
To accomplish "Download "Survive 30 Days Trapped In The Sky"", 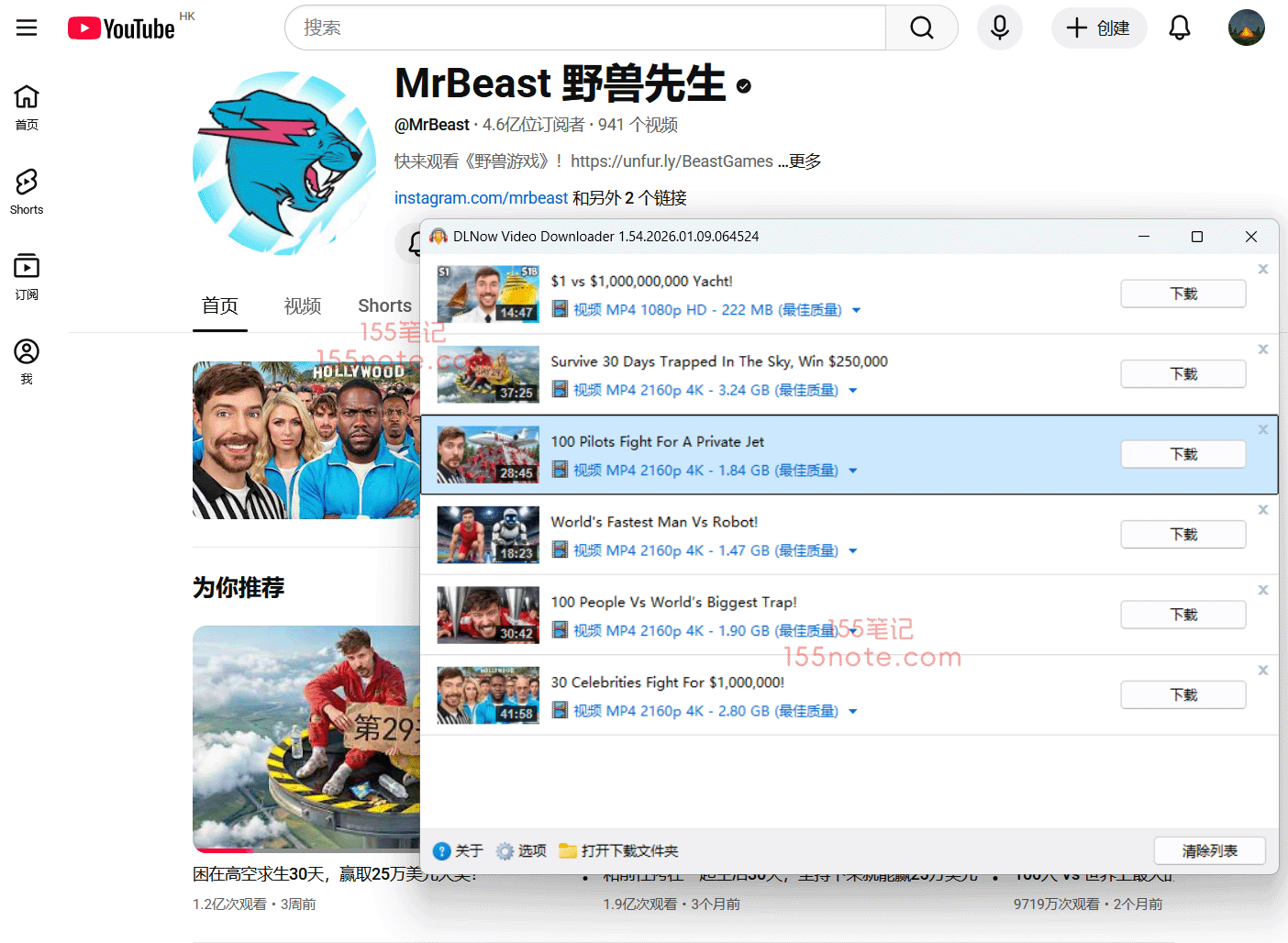I will (1183, 374).
